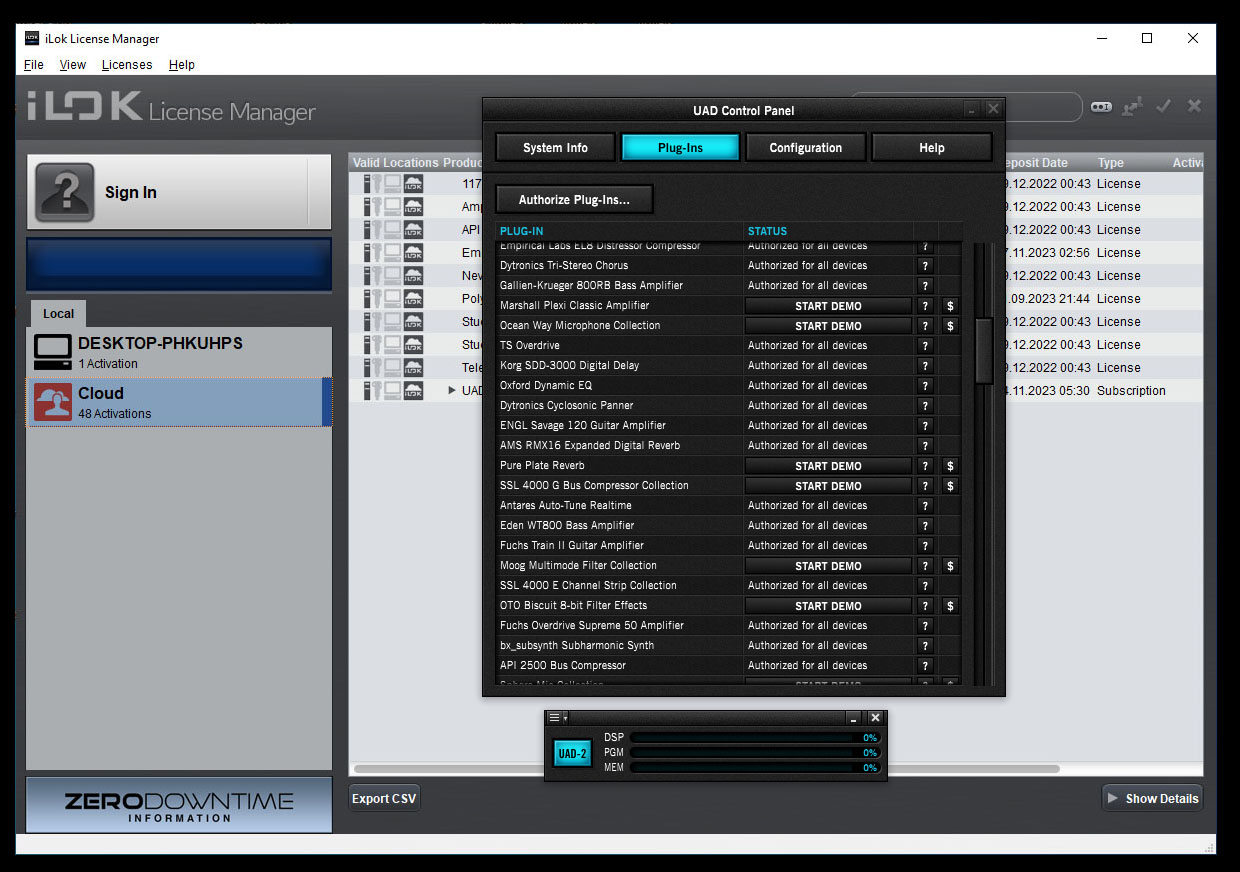1240x872 pixels.
Task: Click the DSP usage meter bar
Action: [x=755, y=738]
